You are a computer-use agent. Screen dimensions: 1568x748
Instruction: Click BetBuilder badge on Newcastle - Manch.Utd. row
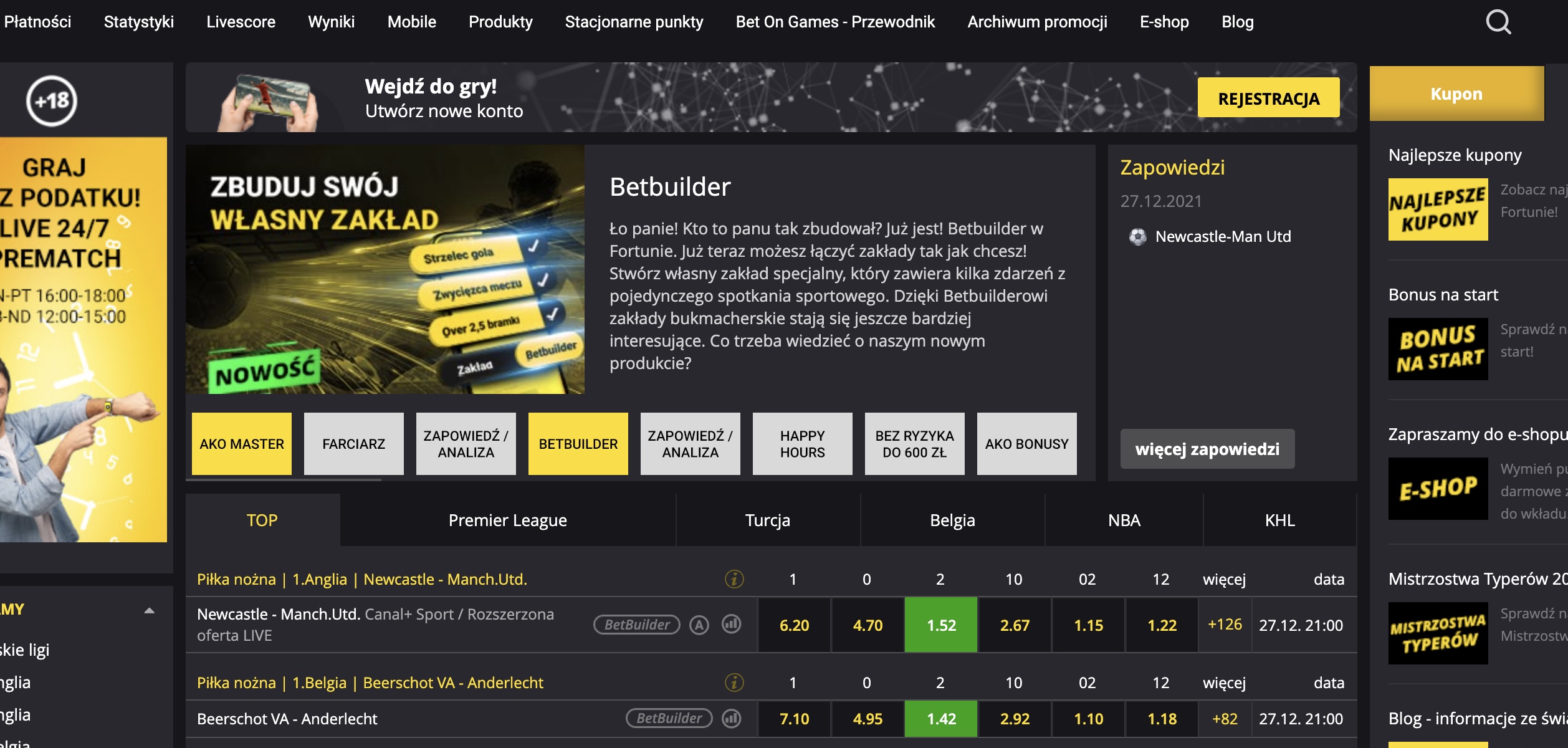pyautogui.click(x=636, y=625)
